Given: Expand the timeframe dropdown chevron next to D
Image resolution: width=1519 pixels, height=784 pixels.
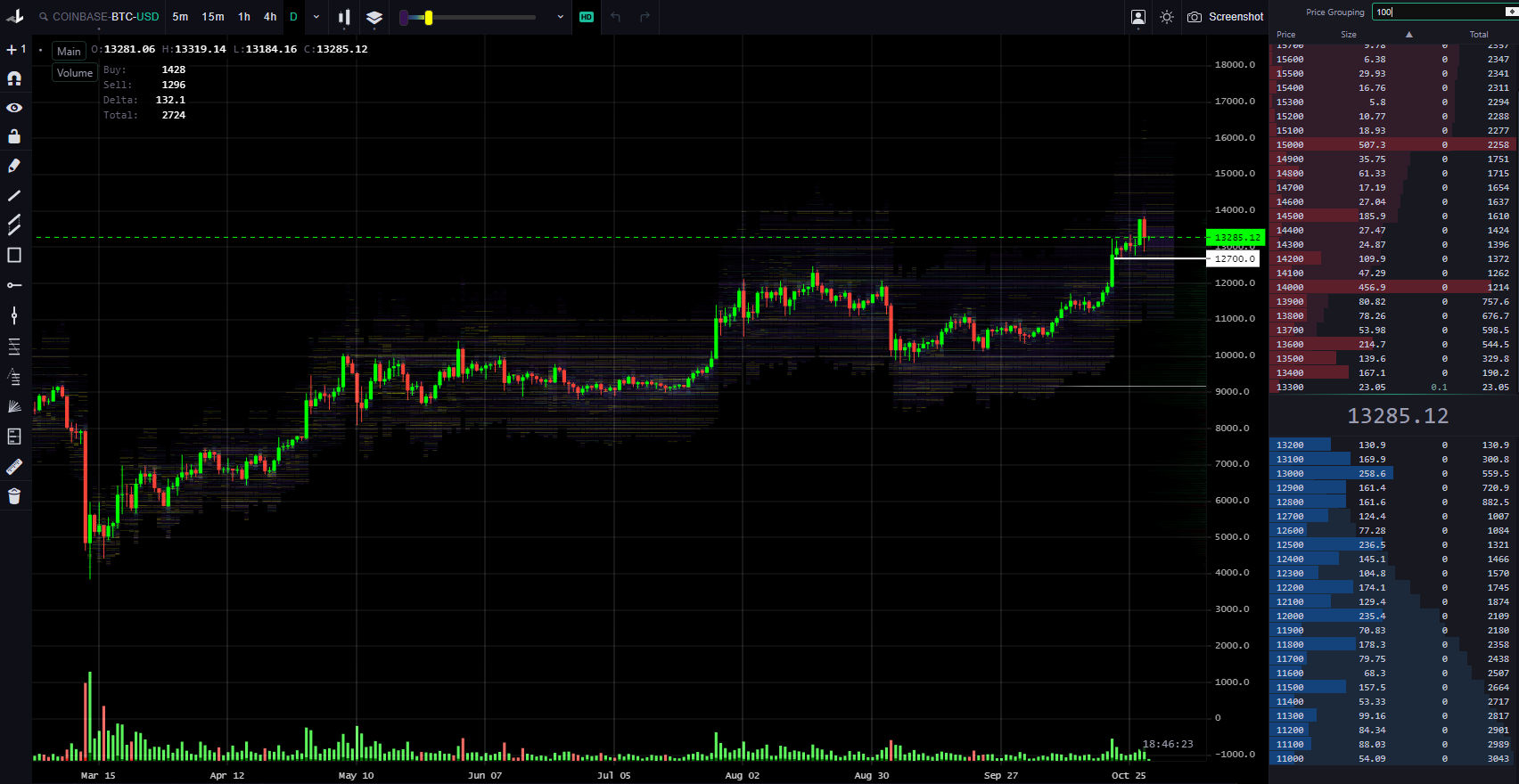Looking at the screenshot, I should (316, 17).
